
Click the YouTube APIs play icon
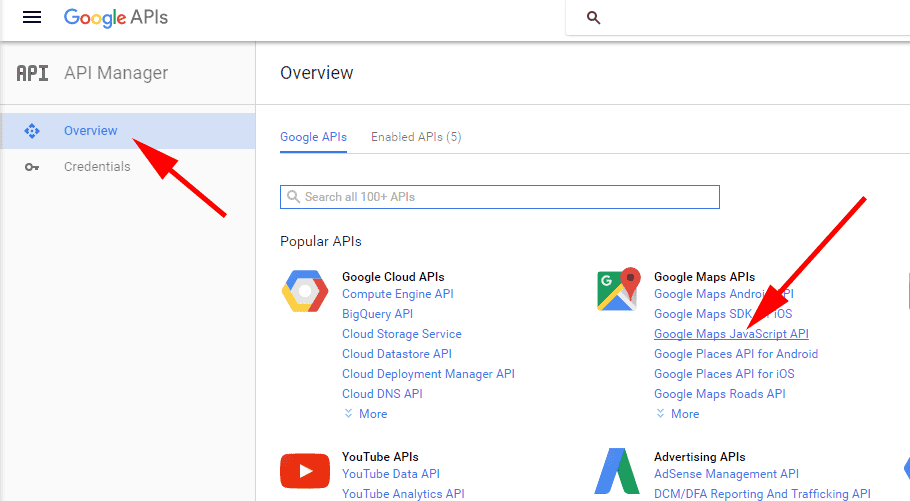tap(303, 471)
